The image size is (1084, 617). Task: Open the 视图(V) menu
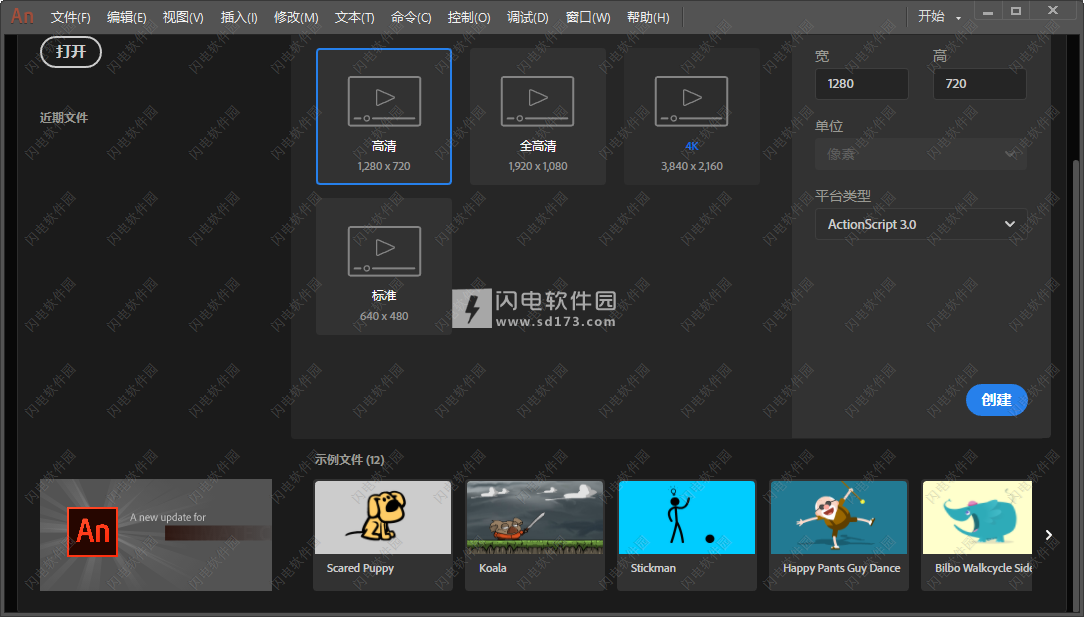tap(183, 17)
